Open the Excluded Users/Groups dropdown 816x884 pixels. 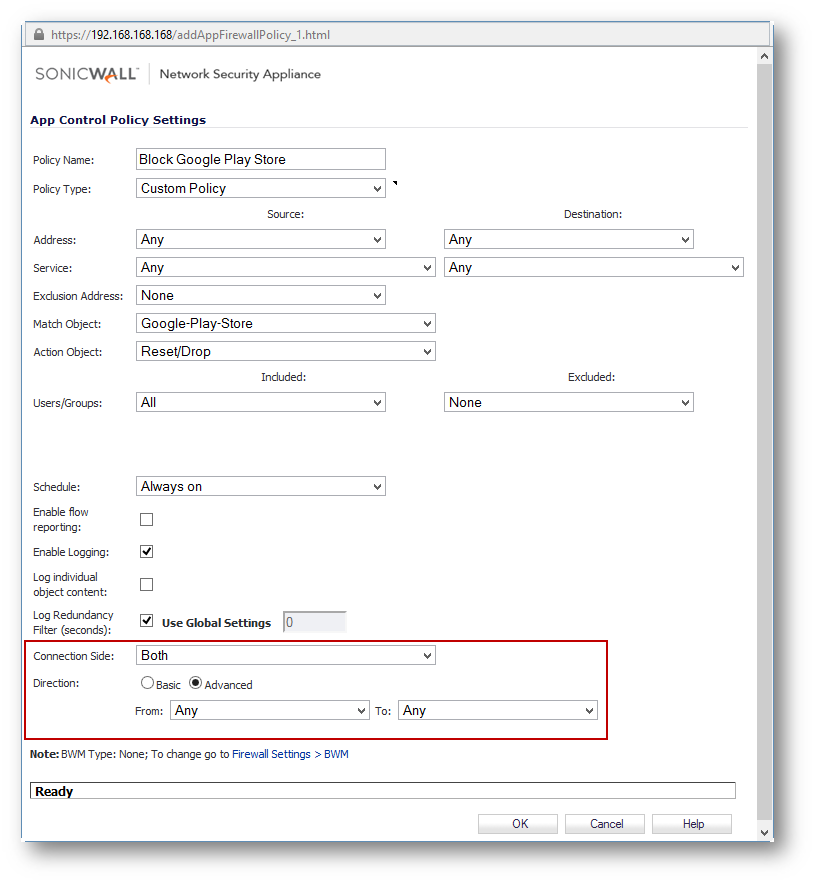point(569,402)
